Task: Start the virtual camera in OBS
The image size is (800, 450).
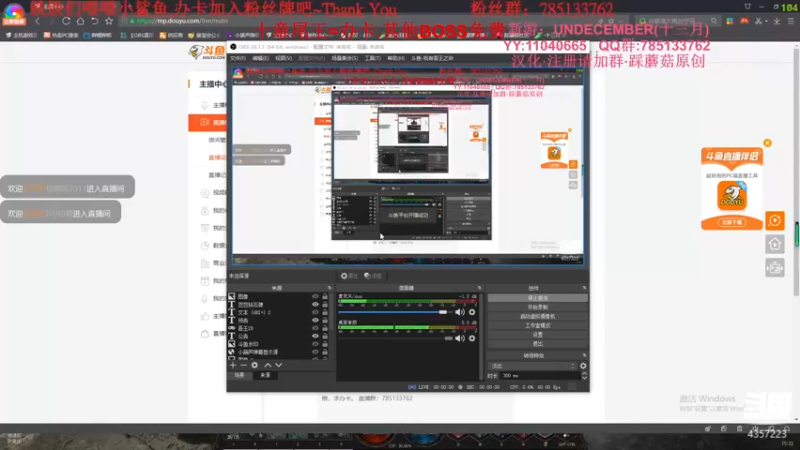Action: coord(538,316)
